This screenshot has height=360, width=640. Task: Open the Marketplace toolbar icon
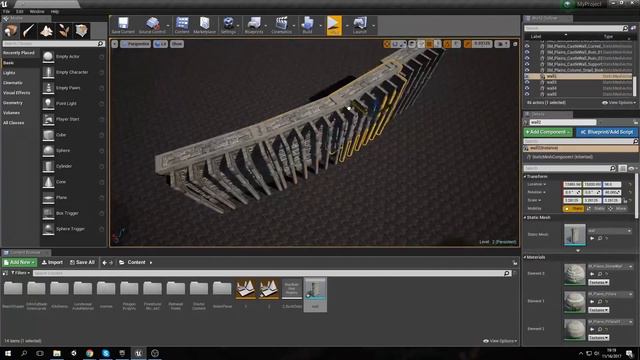tap(204, 24)
